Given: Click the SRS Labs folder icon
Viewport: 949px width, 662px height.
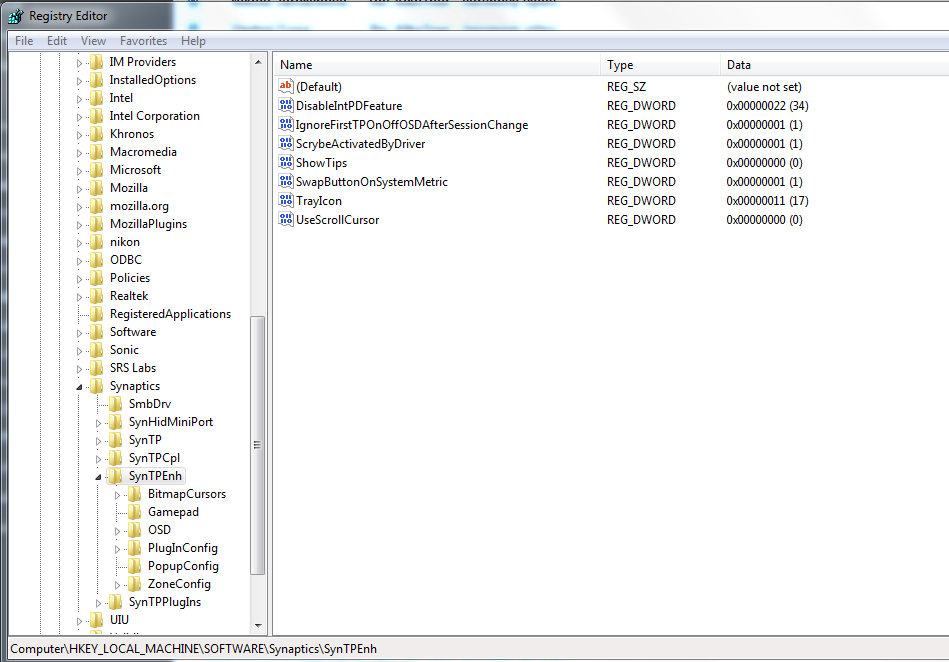Looking at the screenshot, I should 97,368.
